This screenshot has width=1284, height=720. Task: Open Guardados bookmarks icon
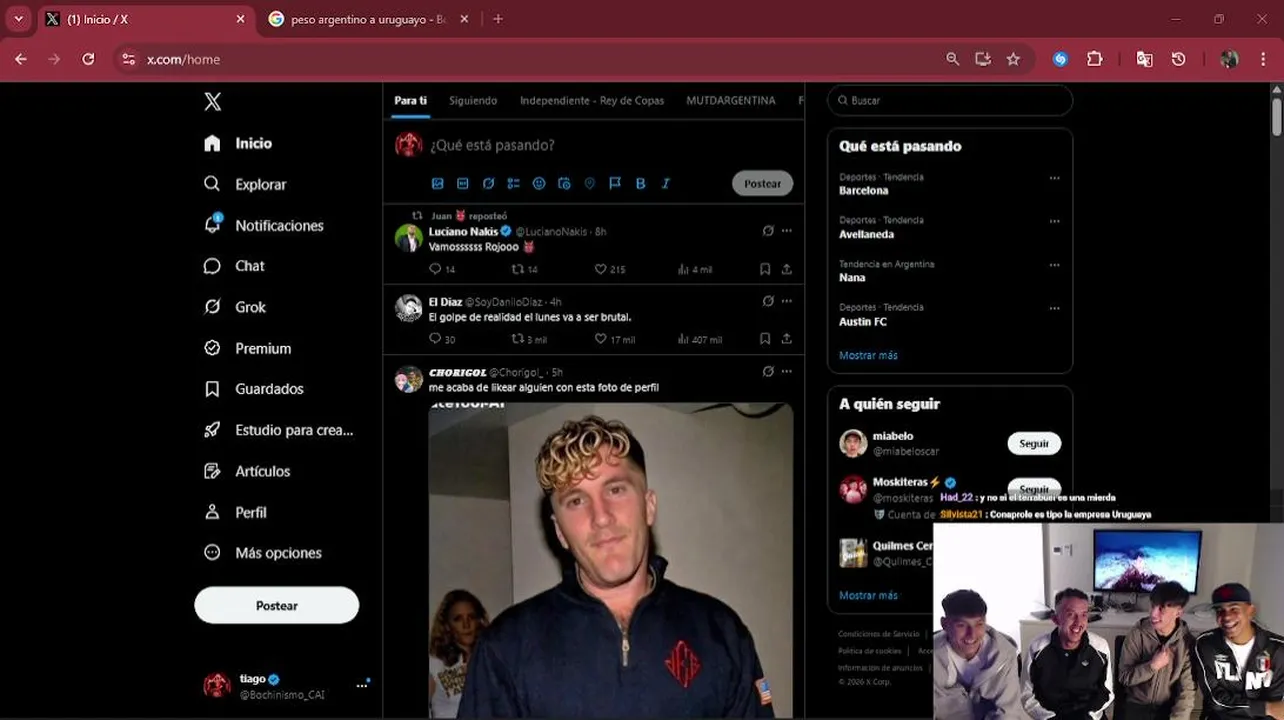tap(212, 389)
